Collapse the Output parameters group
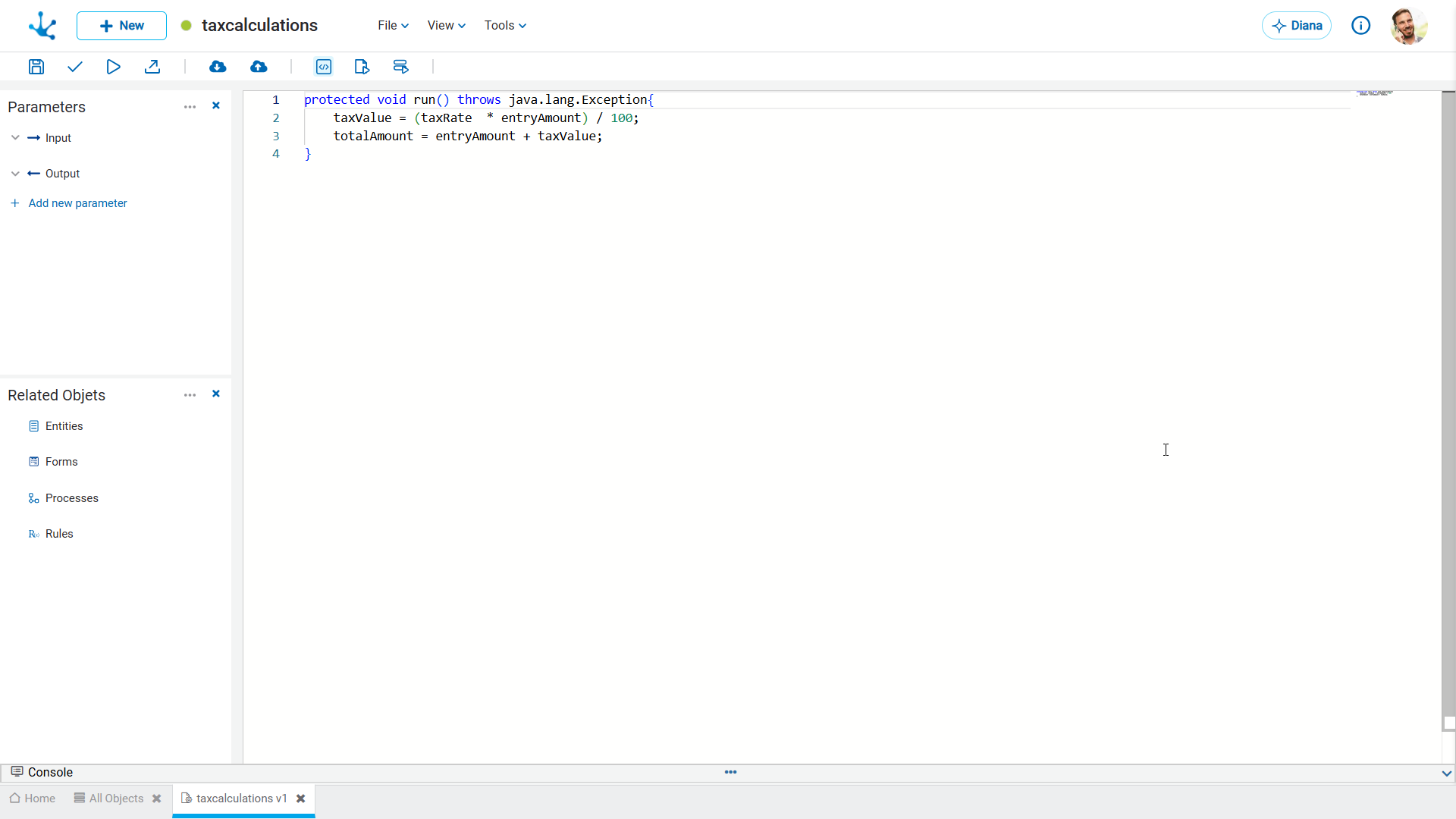This screenshot has height=819, width=1456. tap(15, 174)
